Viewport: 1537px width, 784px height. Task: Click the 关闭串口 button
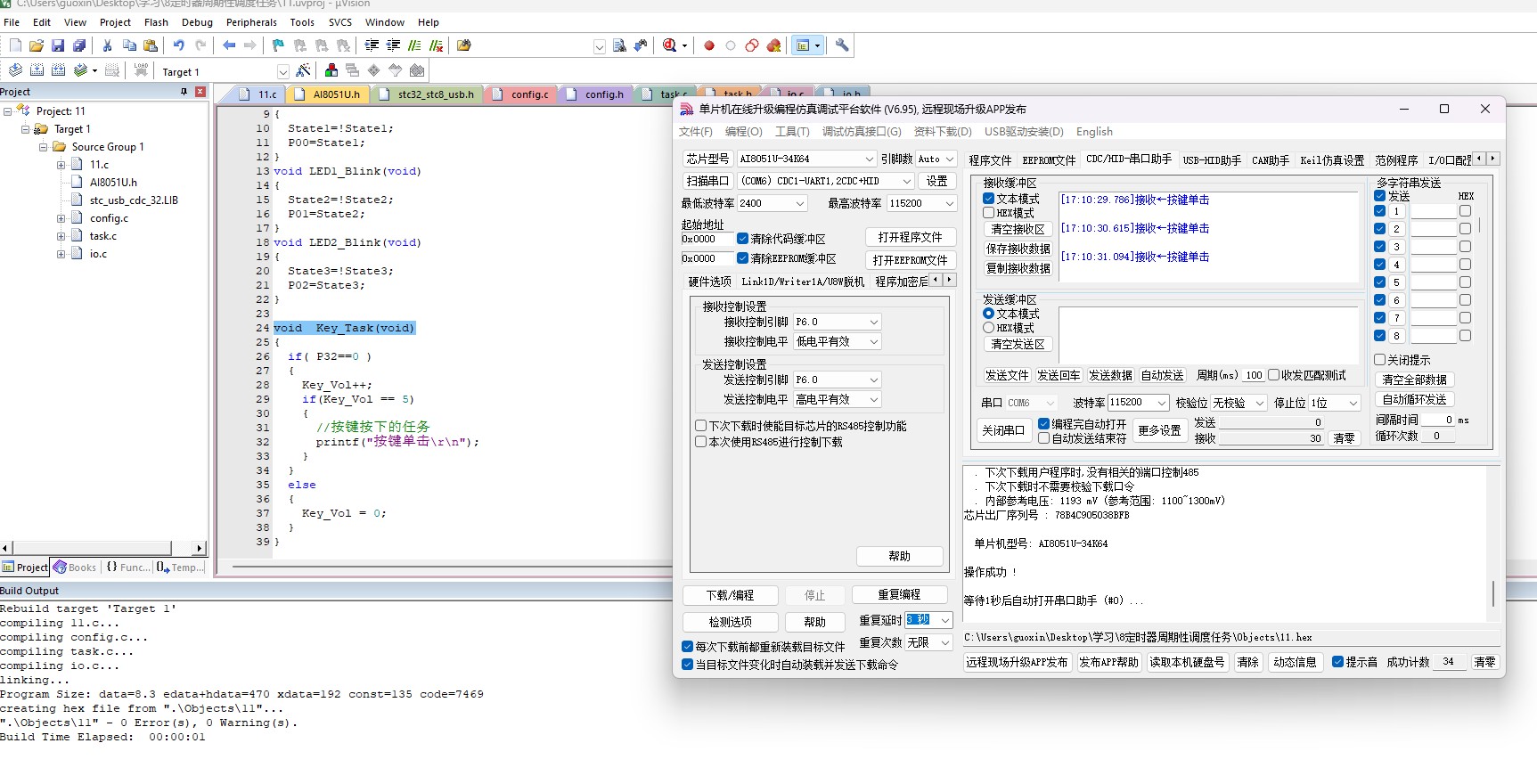[x=1002, y=430]
